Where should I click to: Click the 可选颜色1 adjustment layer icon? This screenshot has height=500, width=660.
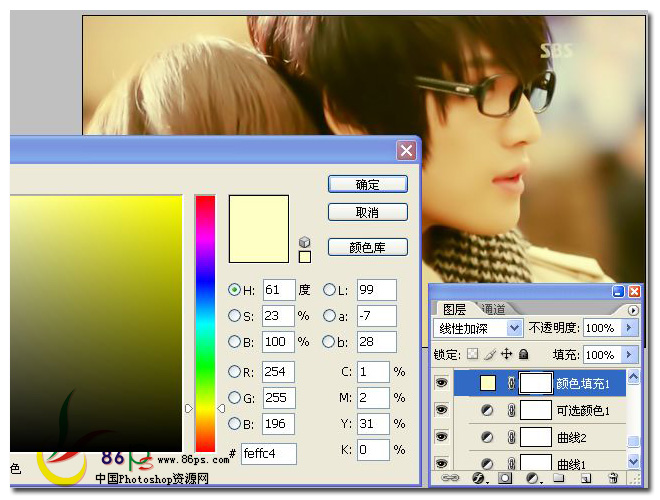[487, 410]
